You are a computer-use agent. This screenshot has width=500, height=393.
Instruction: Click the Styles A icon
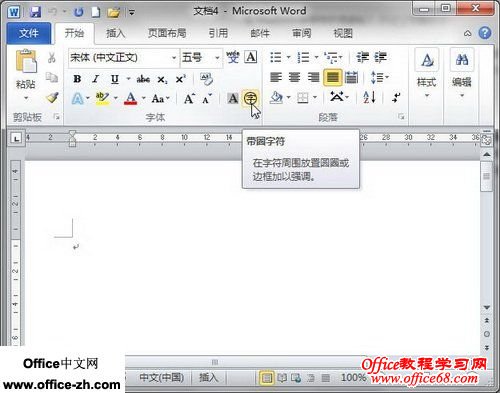click(427, 60)
